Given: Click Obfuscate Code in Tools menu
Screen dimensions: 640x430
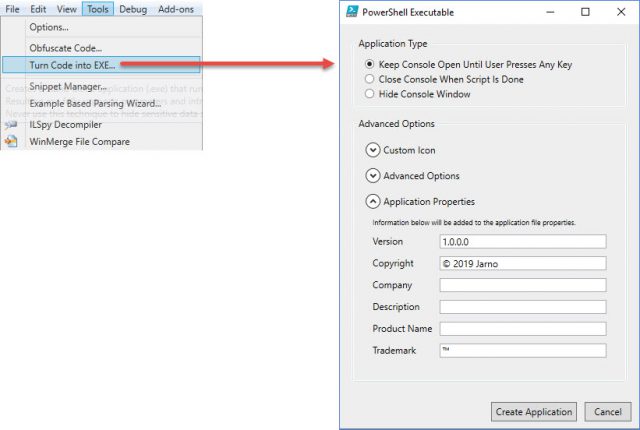Looking at the screenshot, I should coord(66,48).
